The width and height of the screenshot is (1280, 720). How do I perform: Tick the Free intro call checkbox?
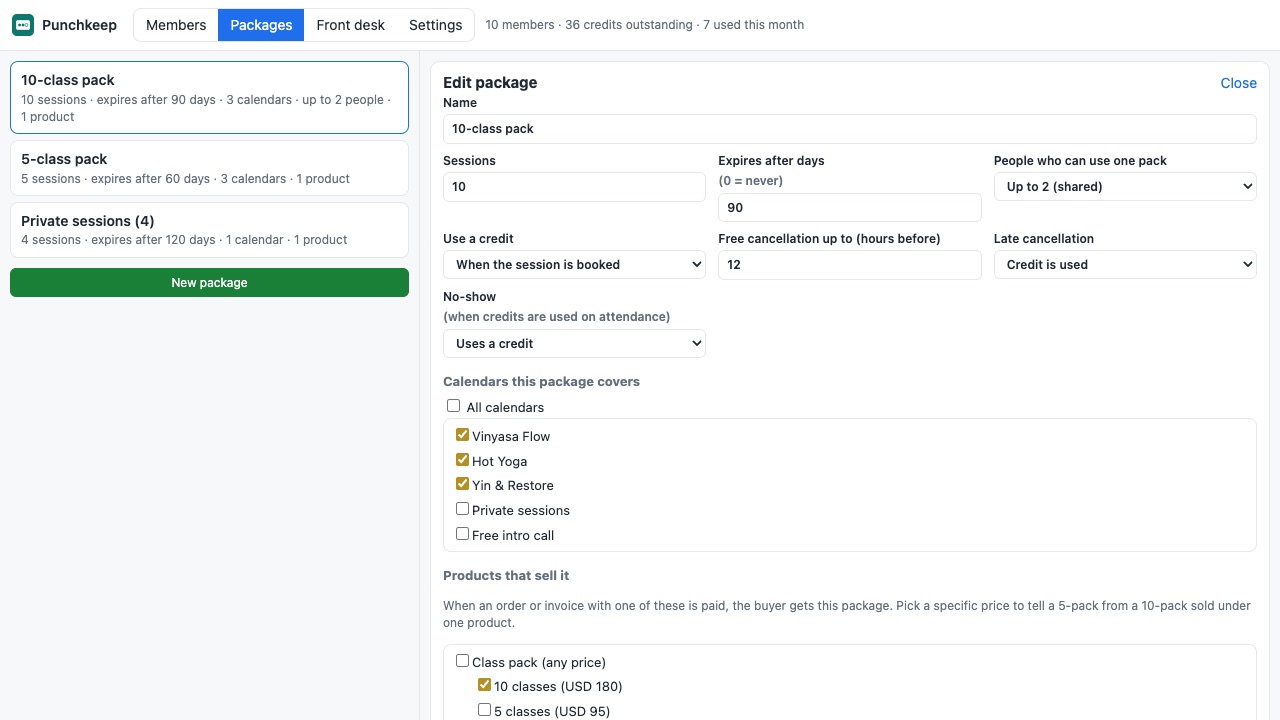pos(462,534)
